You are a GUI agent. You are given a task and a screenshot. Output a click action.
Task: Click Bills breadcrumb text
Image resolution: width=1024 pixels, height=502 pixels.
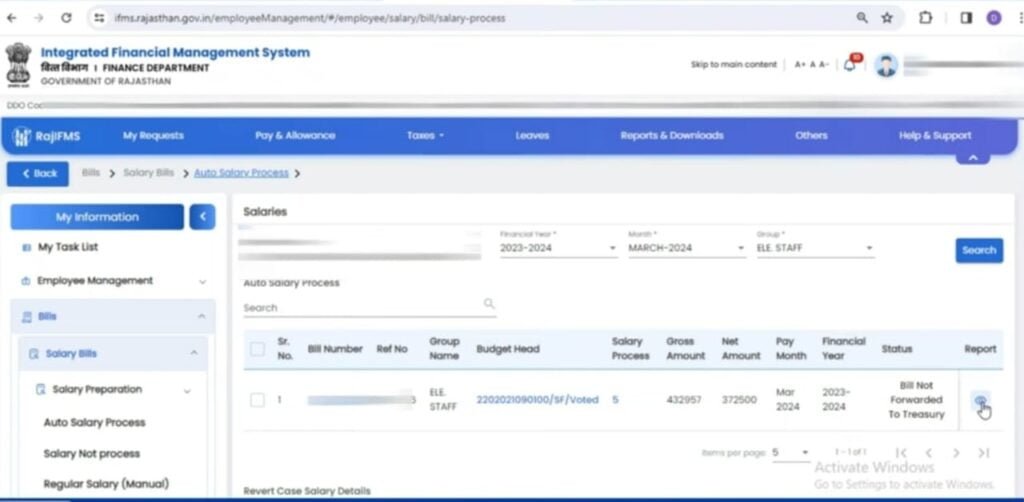click(x=91, y=173)
